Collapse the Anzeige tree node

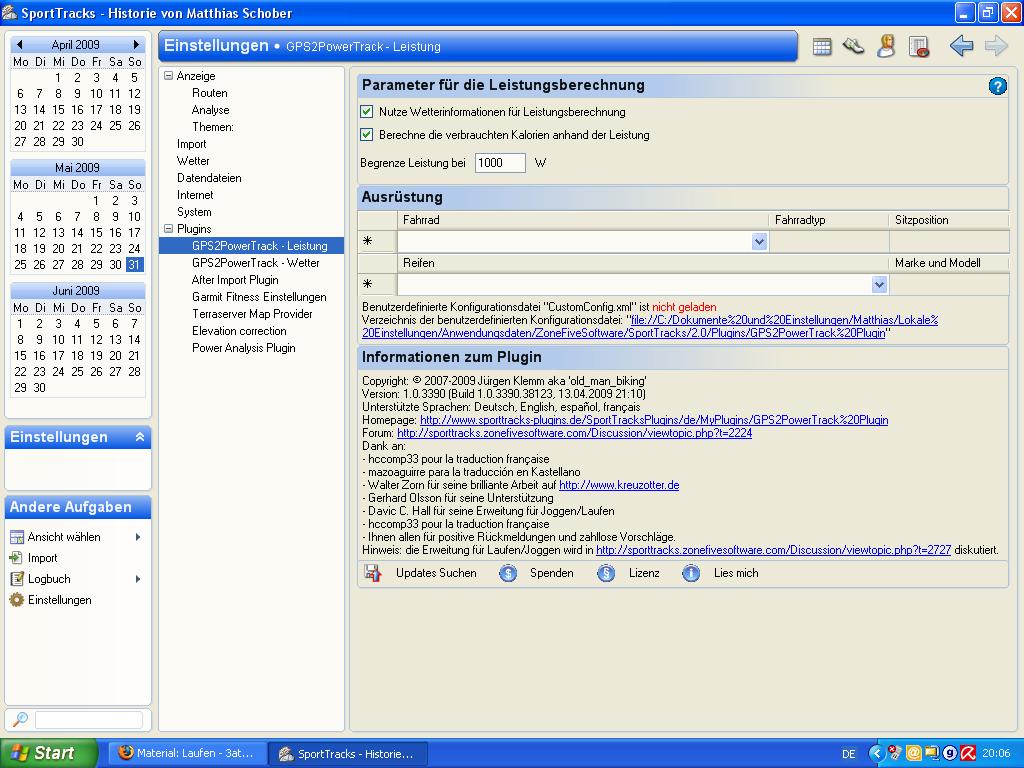click(x=169, y=76)
